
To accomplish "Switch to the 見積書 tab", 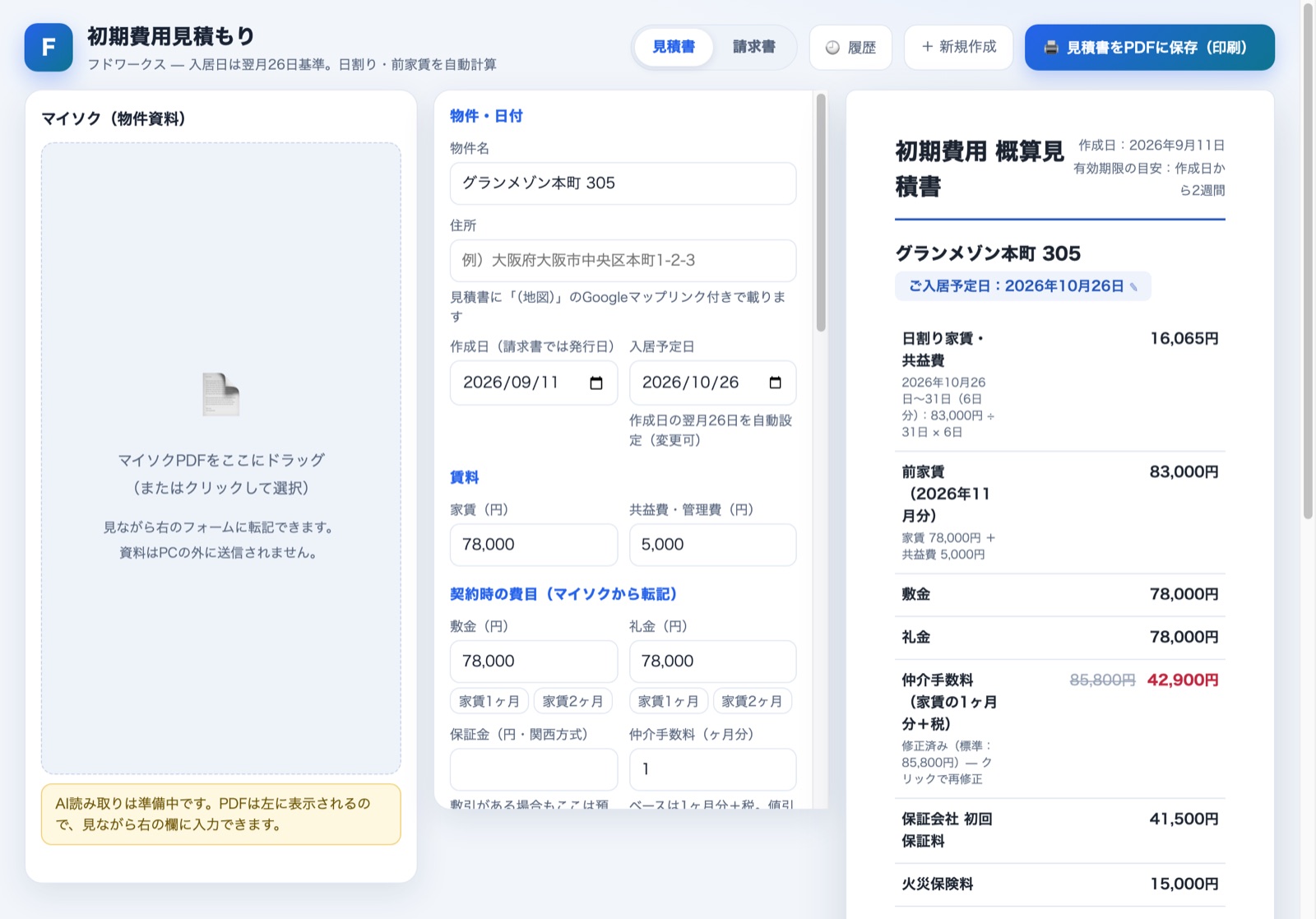I will pos(674,47).
